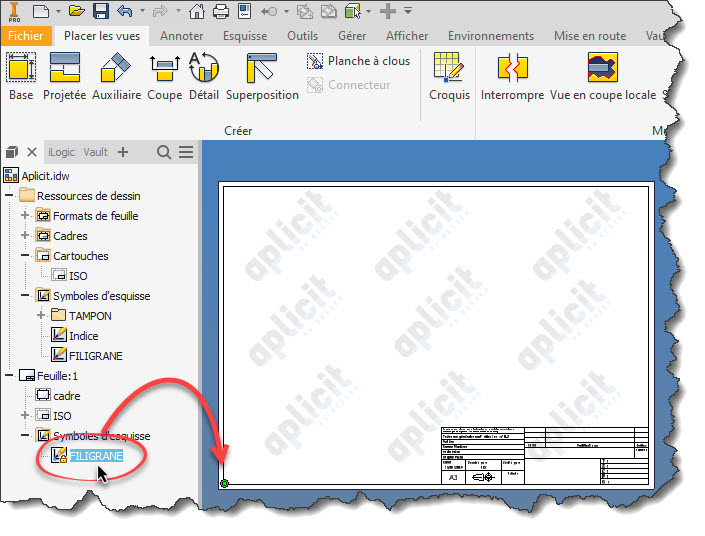Click the Save icon in quick toolbar

coord(101,12)
